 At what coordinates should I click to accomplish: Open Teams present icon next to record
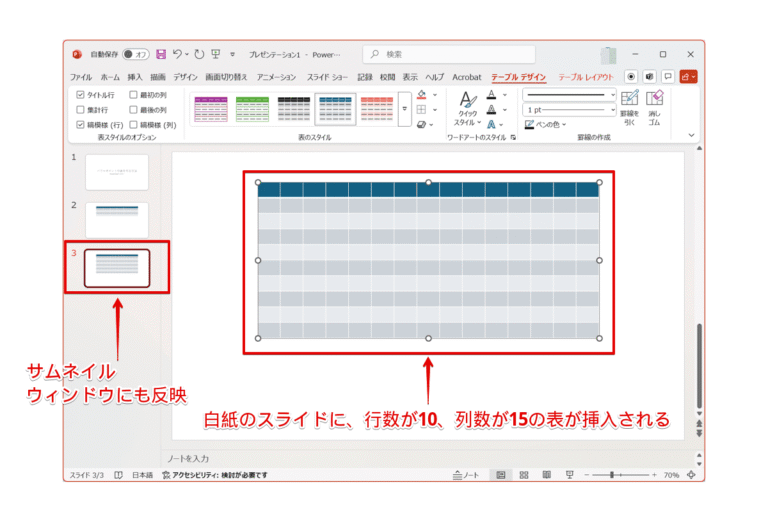[x=649, y=77]
